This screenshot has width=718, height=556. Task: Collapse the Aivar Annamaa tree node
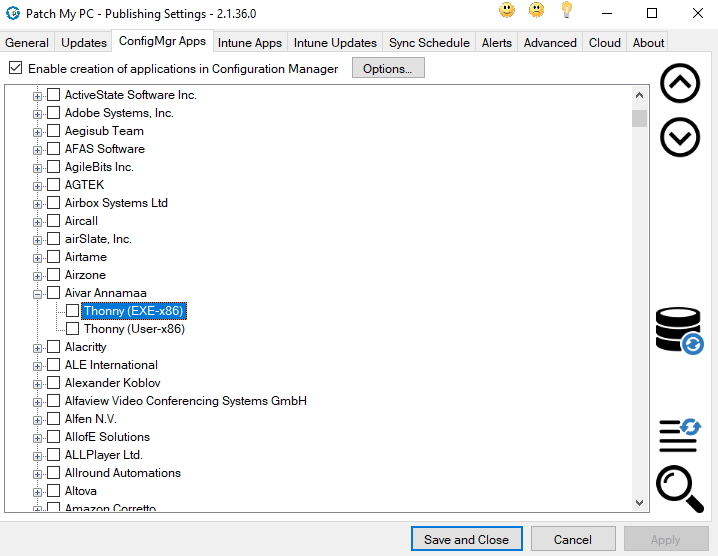(38, 293)
